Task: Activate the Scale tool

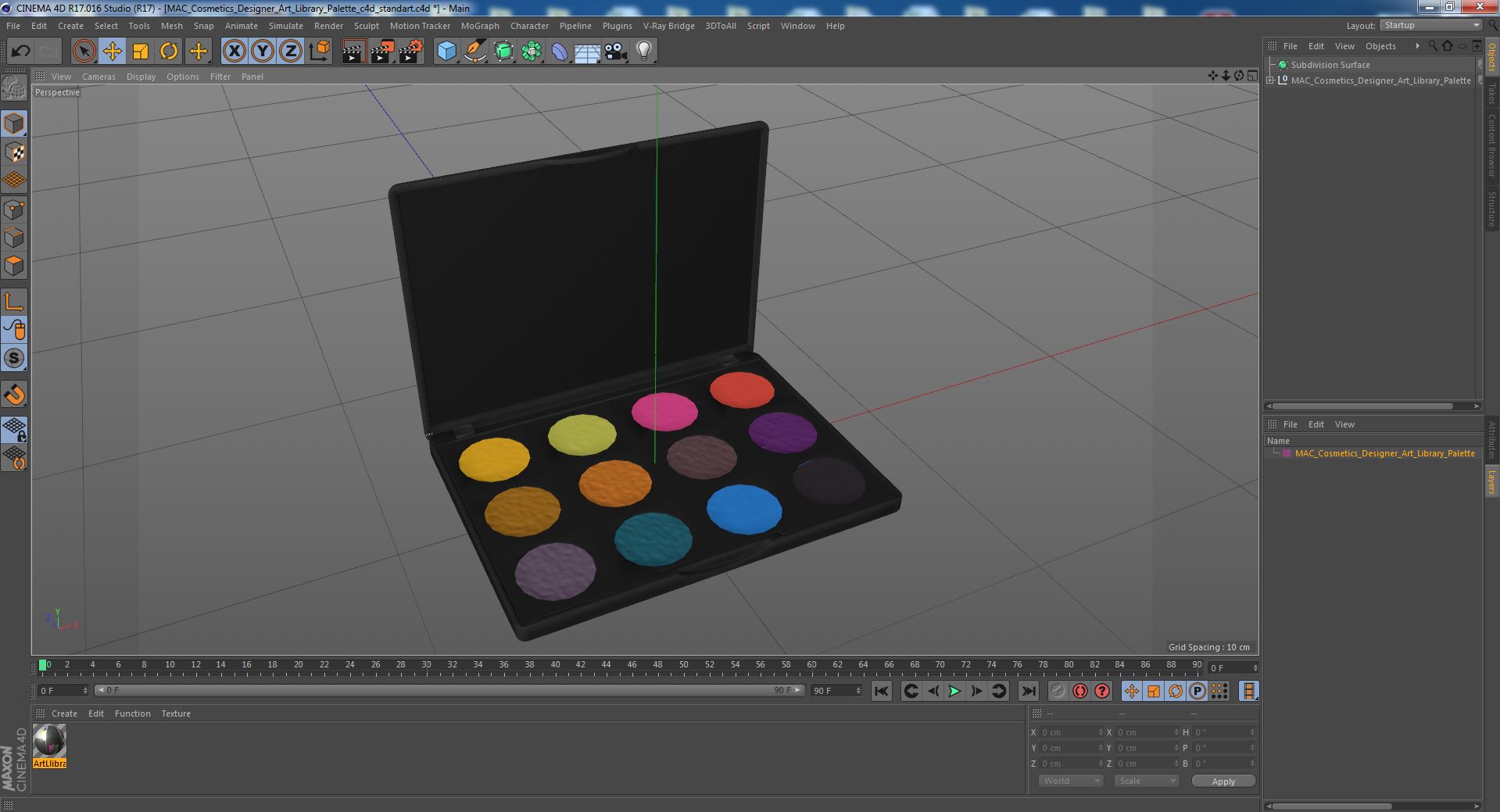Action: (x=141, y=52)
